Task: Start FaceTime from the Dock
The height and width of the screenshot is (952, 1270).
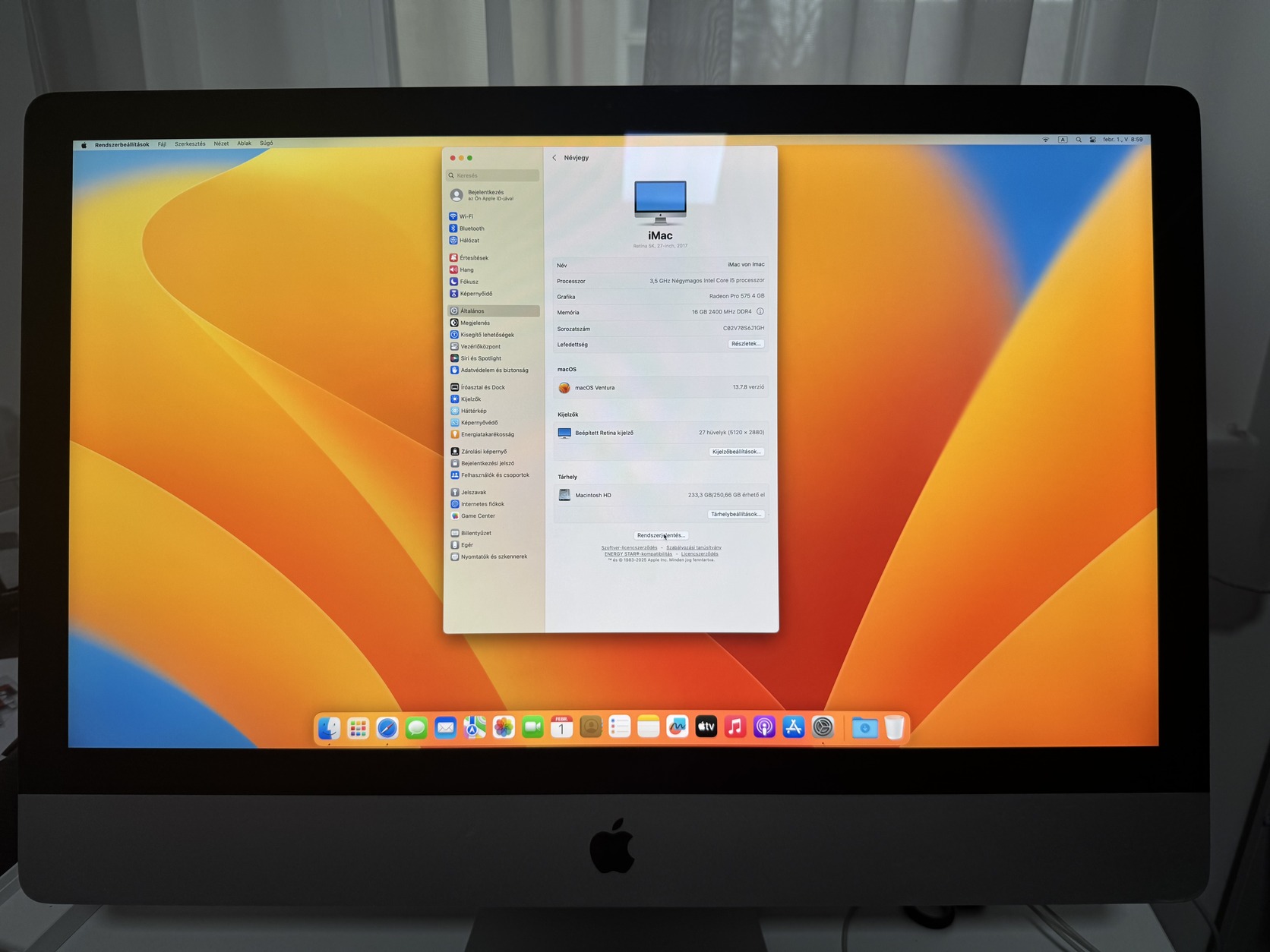Action: pyautogui.click(x=533, y=728)
